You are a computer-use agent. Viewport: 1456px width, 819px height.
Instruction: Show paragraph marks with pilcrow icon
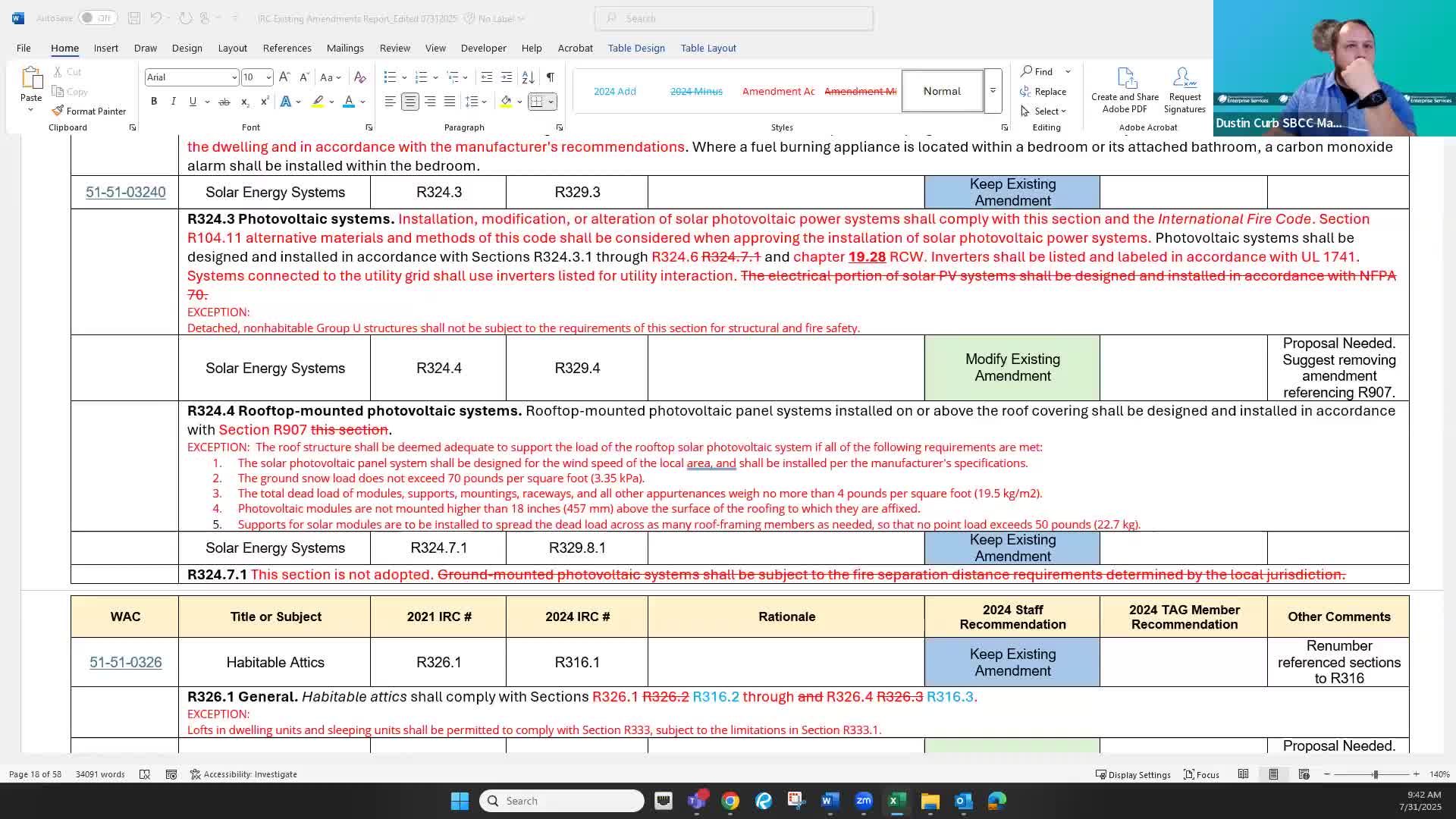(551, 77)
